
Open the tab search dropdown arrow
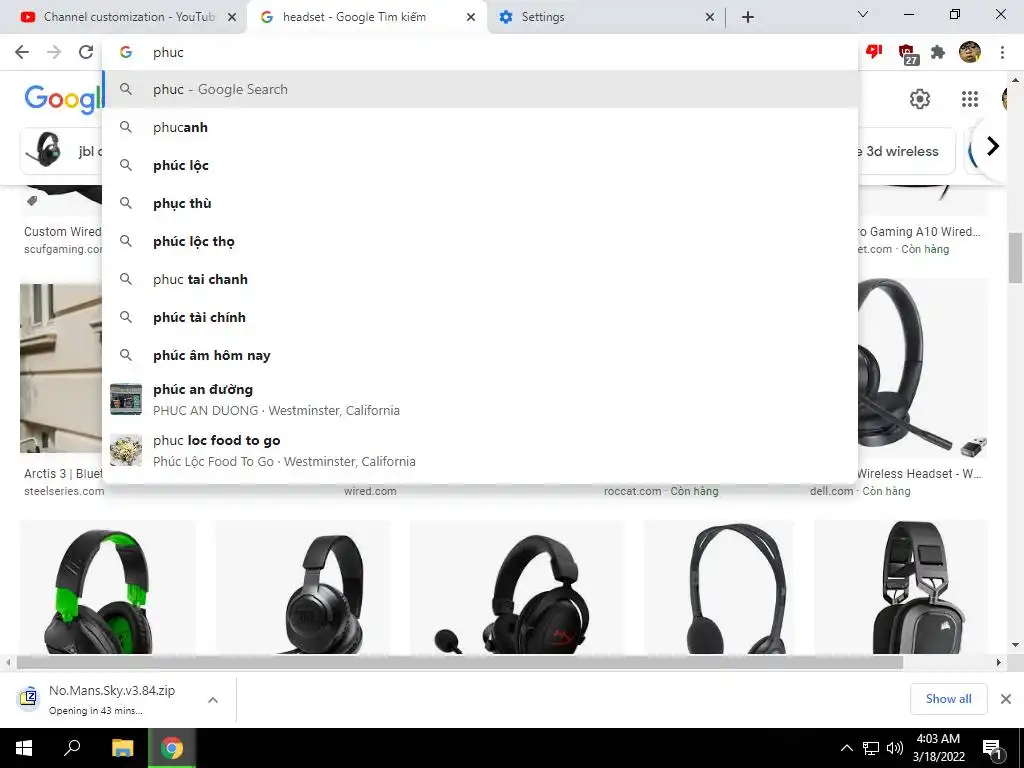863,14
